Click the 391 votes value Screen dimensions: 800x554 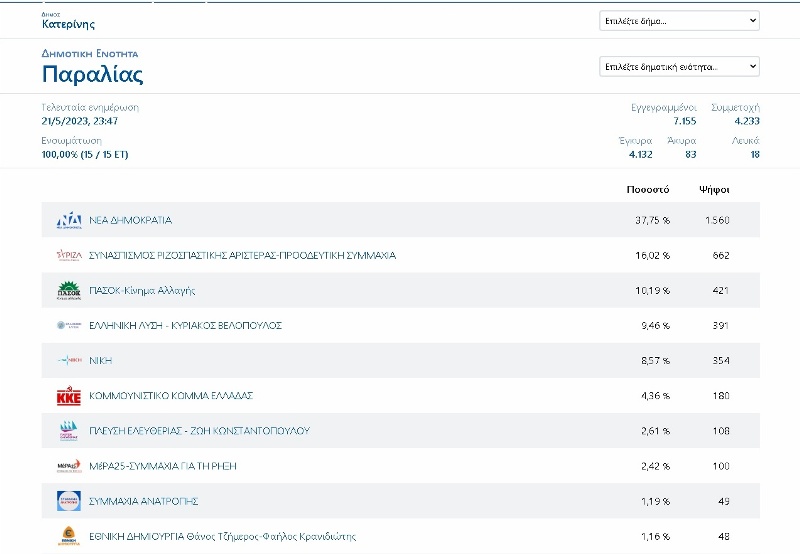coord(721,325)
